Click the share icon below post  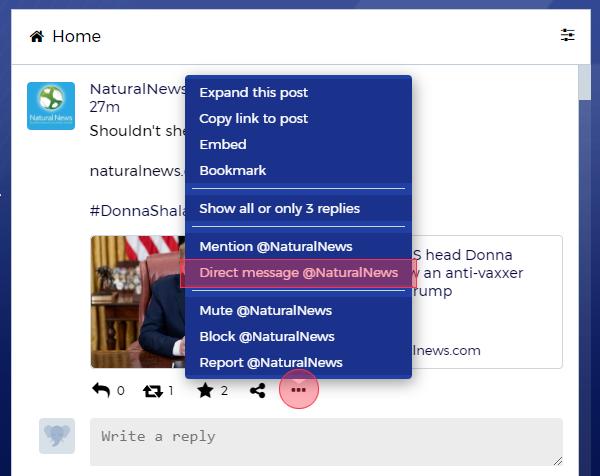(257, 391)
